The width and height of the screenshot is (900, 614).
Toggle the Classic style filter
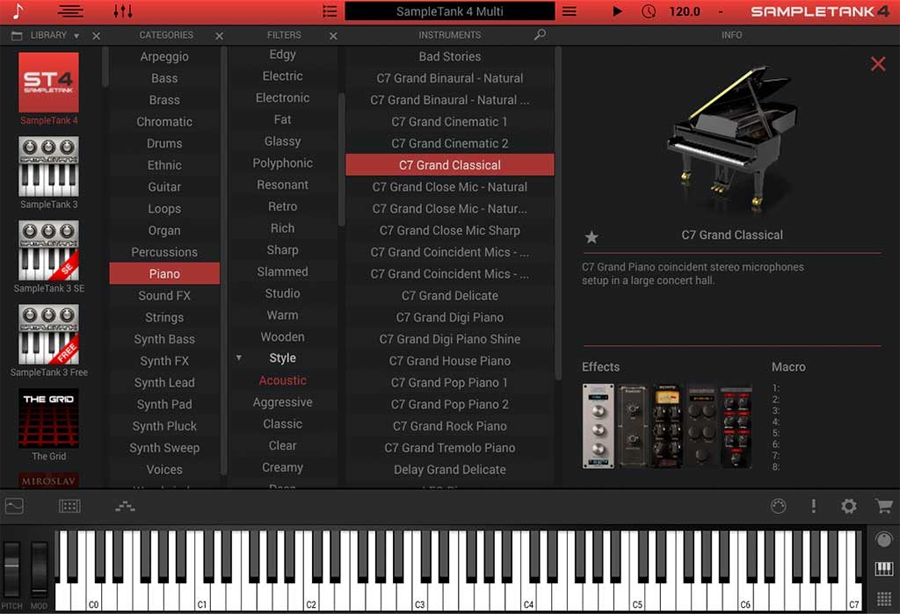click(x=282, y=424)
